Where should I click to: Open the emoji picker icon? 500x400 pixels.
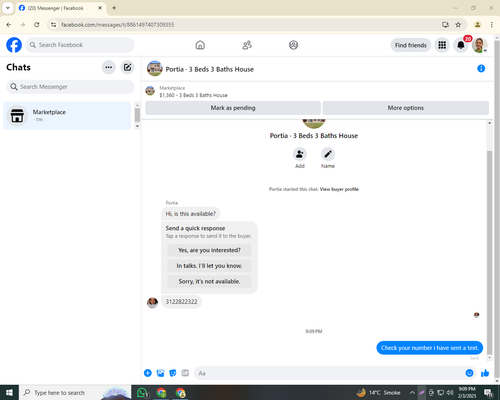tap(469, 373)
